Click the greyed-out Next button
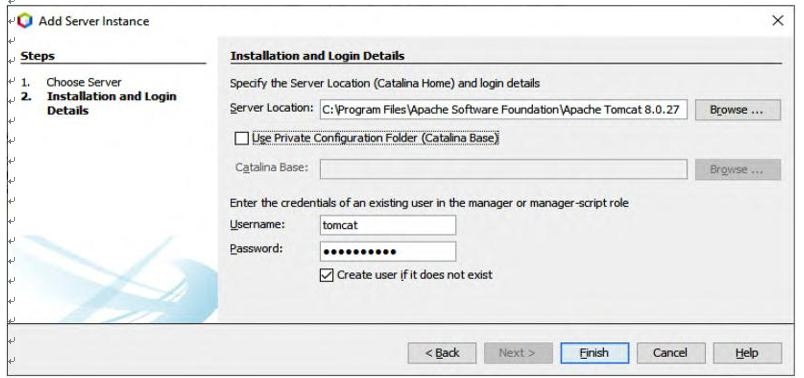Image resolution: width=804 pixels, height=378 pixels. pyautogui.click(x=518, y=353)
